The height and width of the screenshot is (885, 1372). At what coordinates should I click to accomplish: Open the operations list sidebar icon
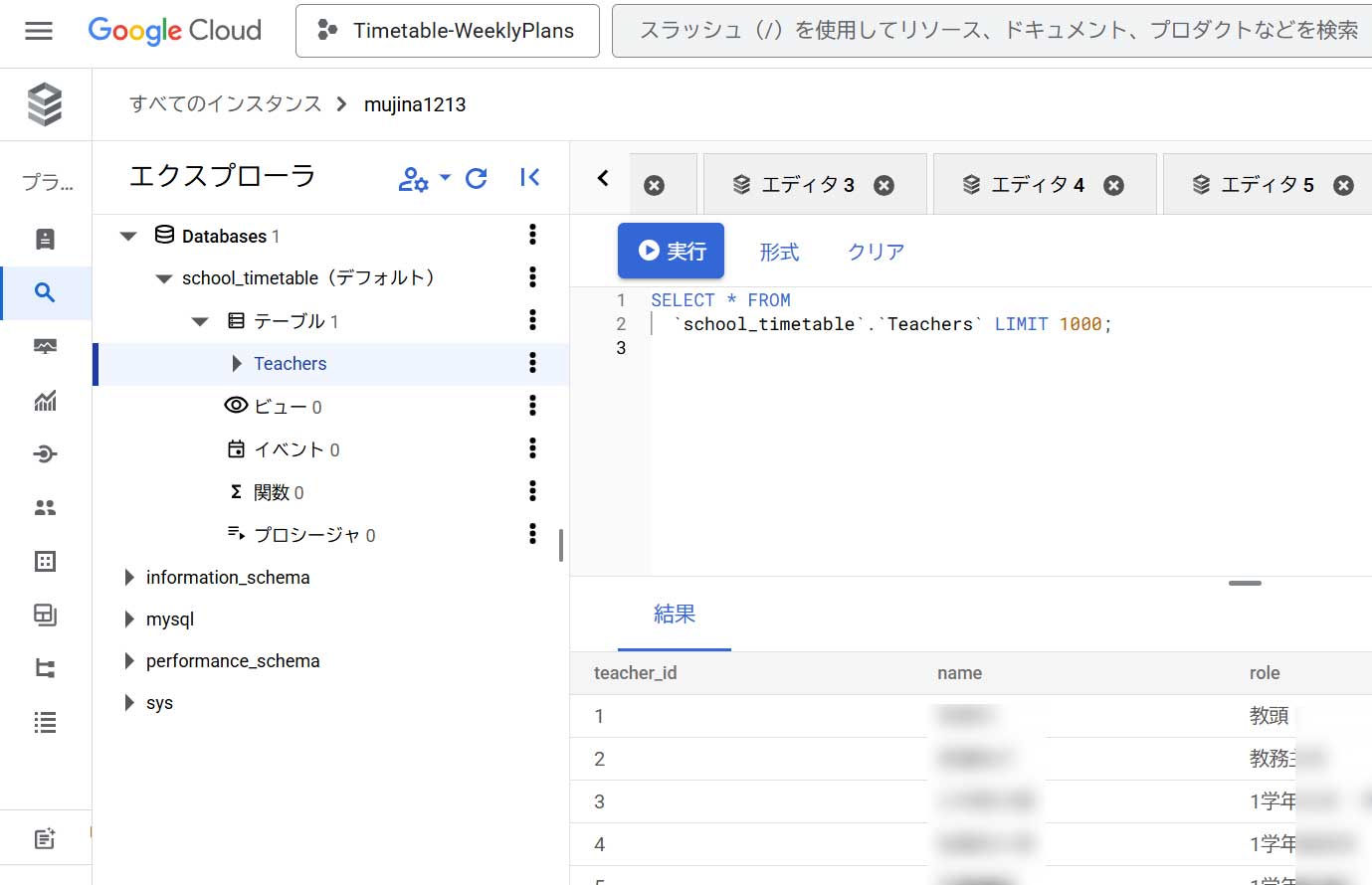(x=45, y=722)
